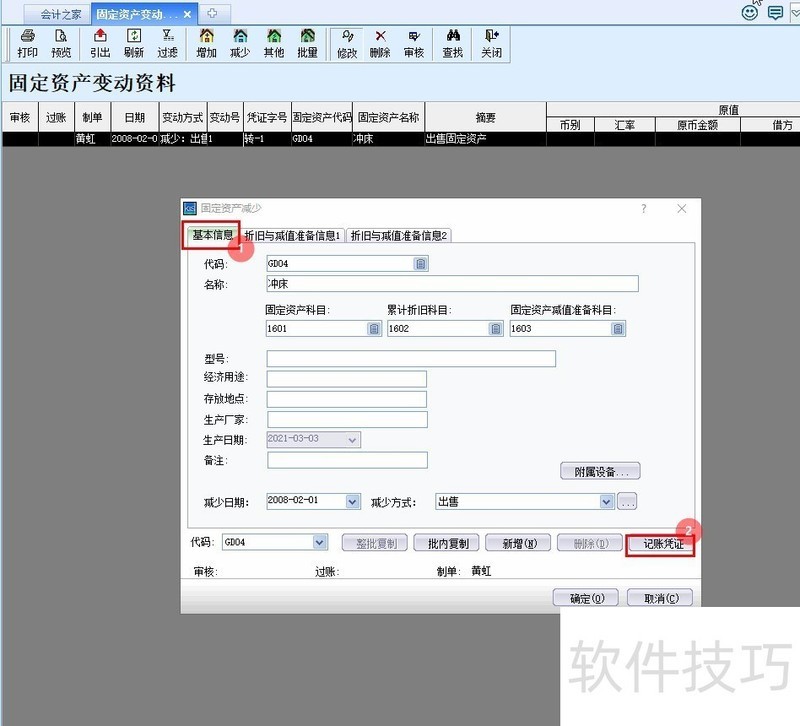Click the 凭证字号 column header

pos(267,117)
